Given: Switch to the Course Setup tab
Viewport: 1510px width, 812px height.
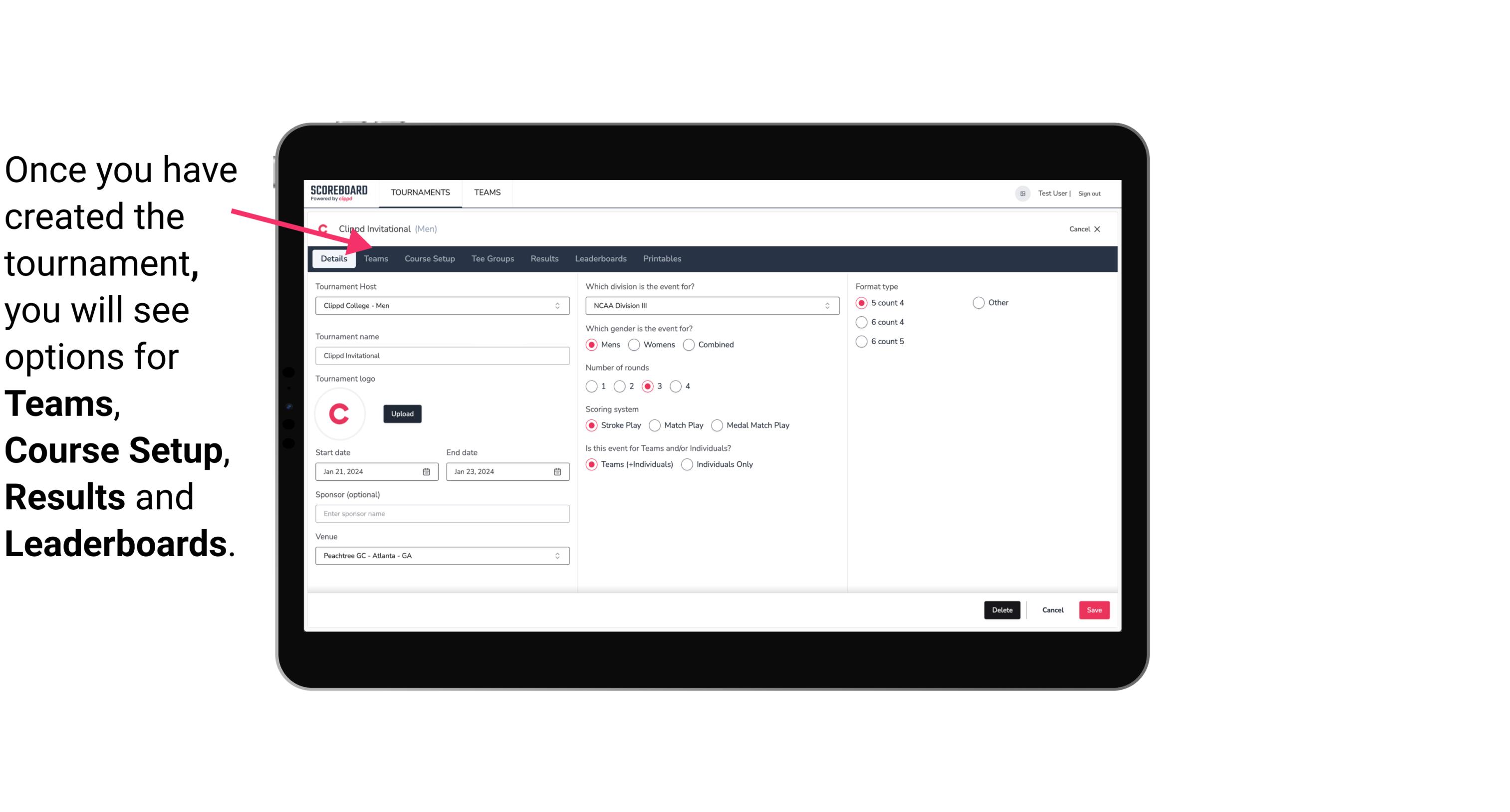Looking at the screenshot, I should (x=429, y=258).
